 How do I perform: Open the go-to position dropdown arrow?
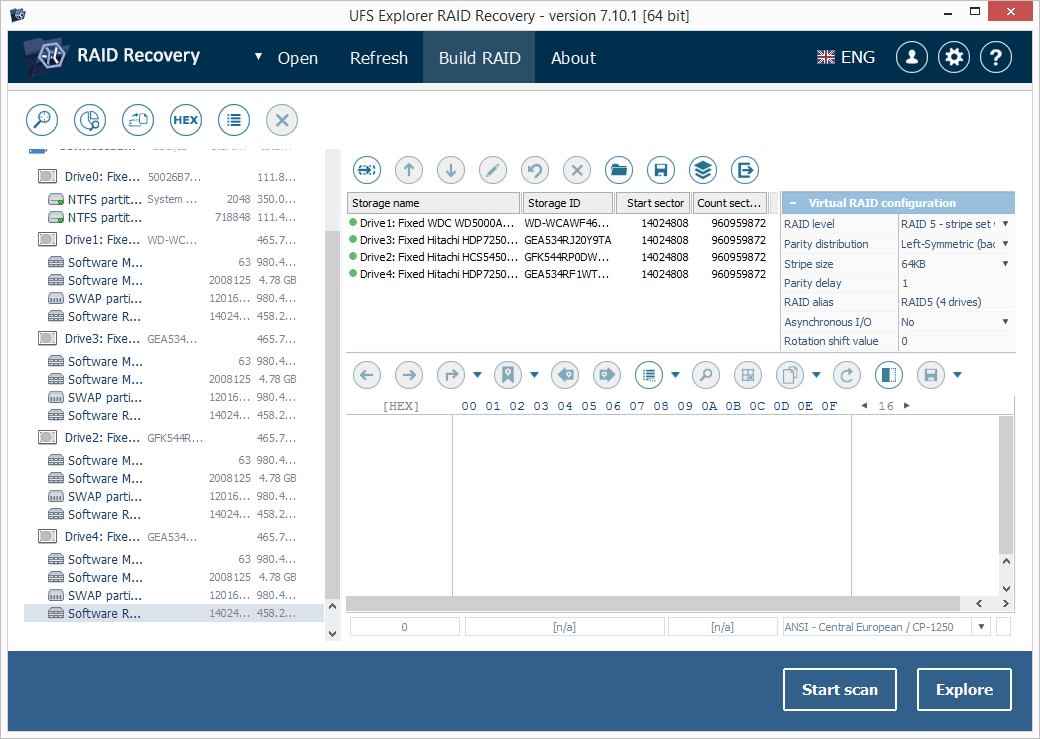coord(478,375)
